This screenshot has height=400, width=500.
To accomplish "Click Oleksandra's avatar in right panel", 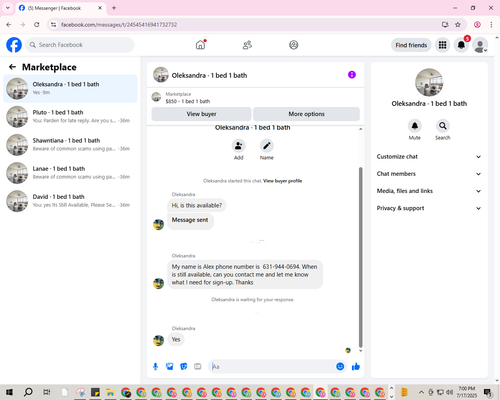I will tap(429, 82).
